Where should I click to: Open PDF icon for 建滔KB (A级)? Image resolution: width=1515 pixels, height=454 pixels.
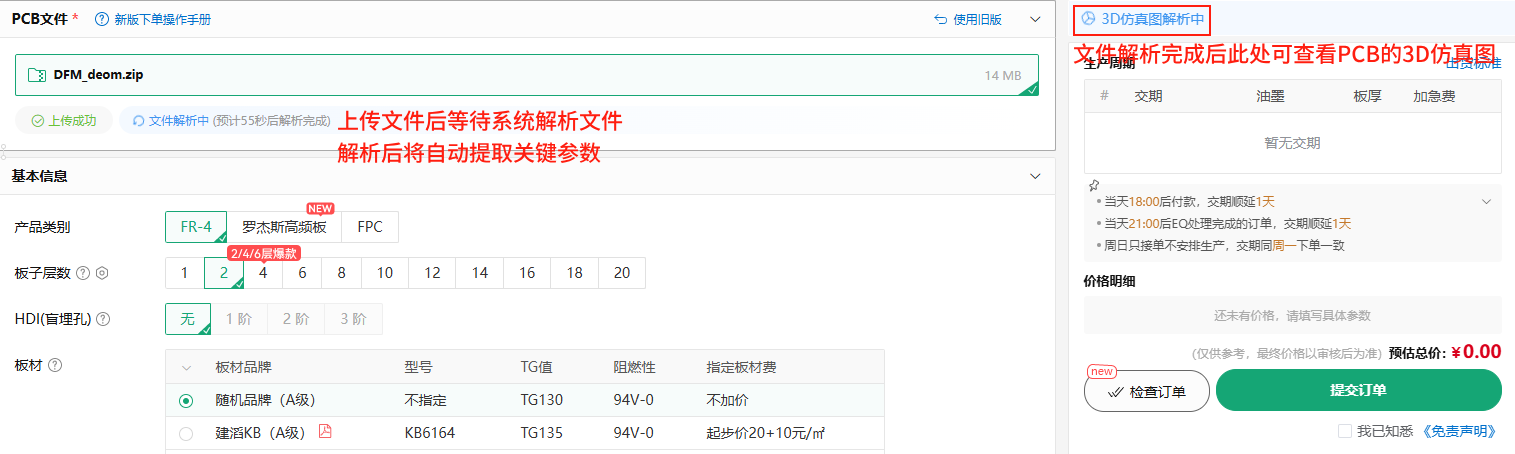point(325,431)
